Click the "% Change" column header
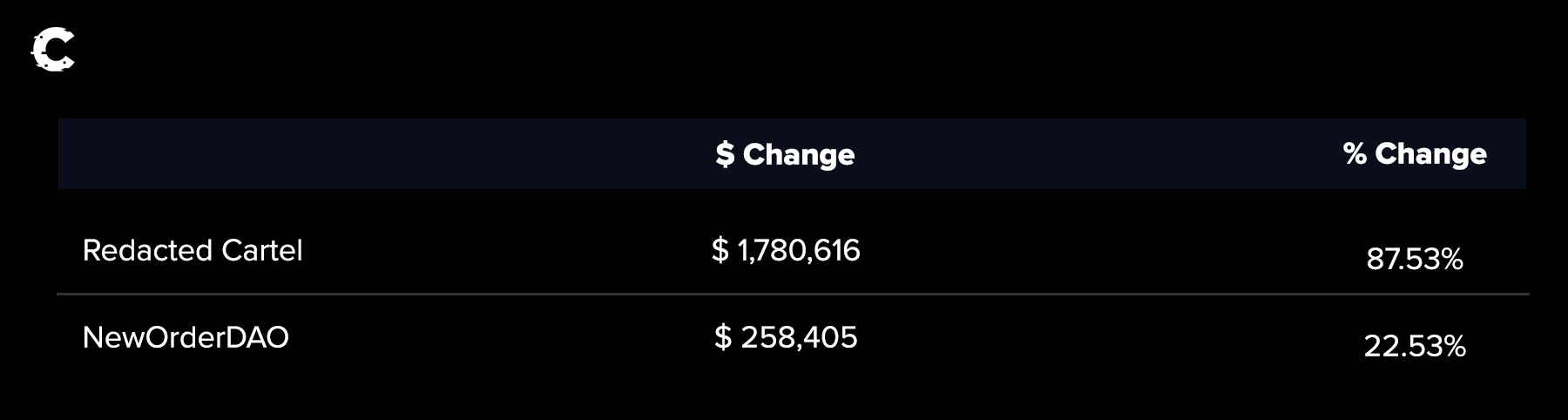 (x=1415, y=153)
